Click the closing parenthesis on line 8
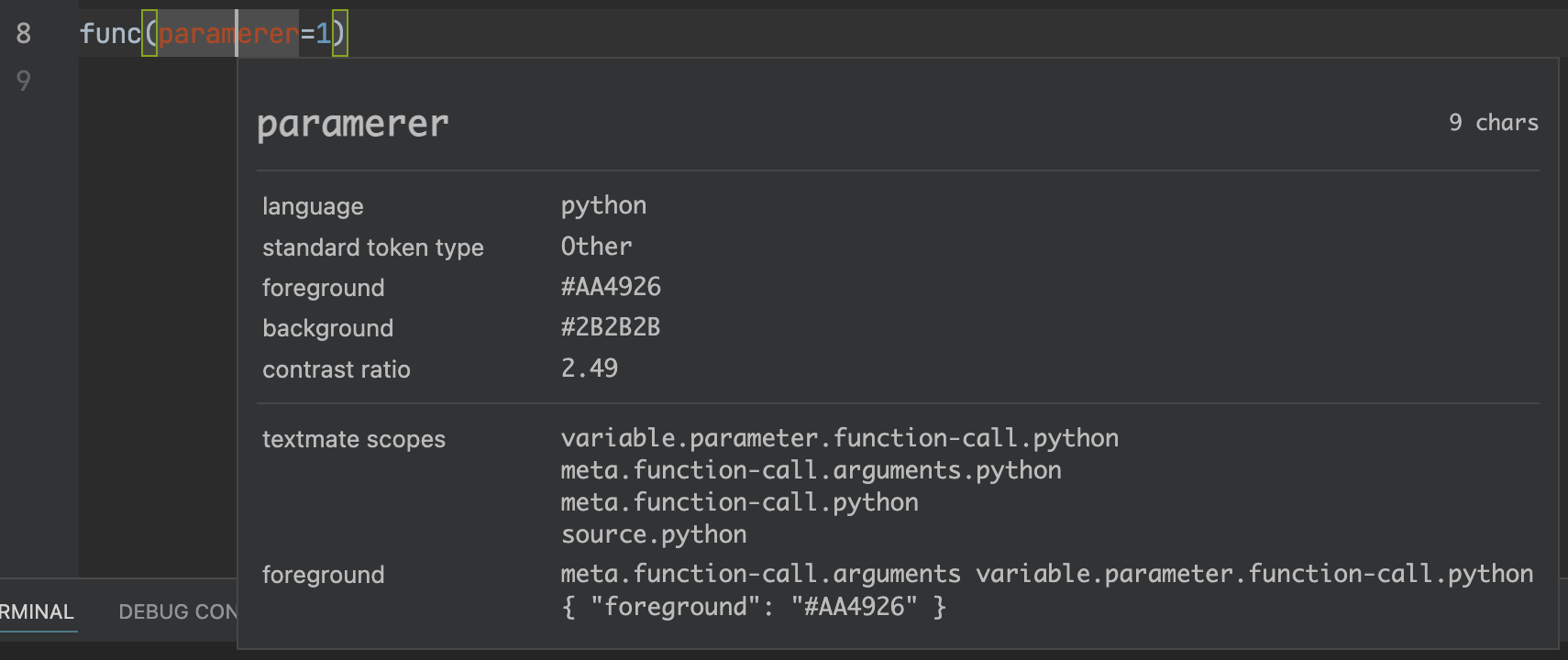 (339, 34)
